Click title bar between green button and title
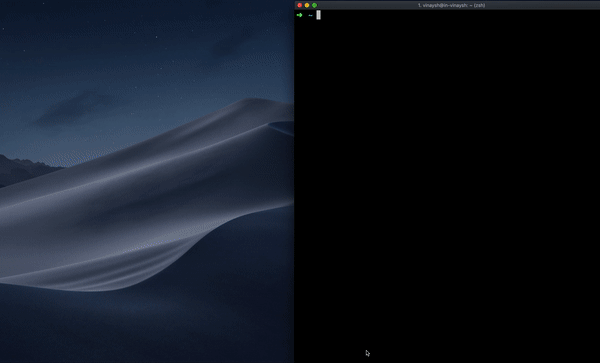This screenshot has height=363, width=600. tap(367, 5)
